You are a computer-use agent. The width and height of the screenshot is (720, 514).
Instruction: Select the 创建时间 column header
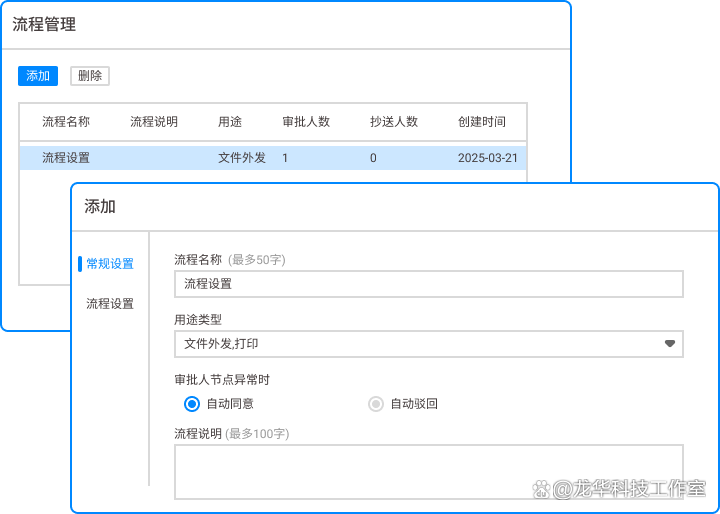pos(482,122)
